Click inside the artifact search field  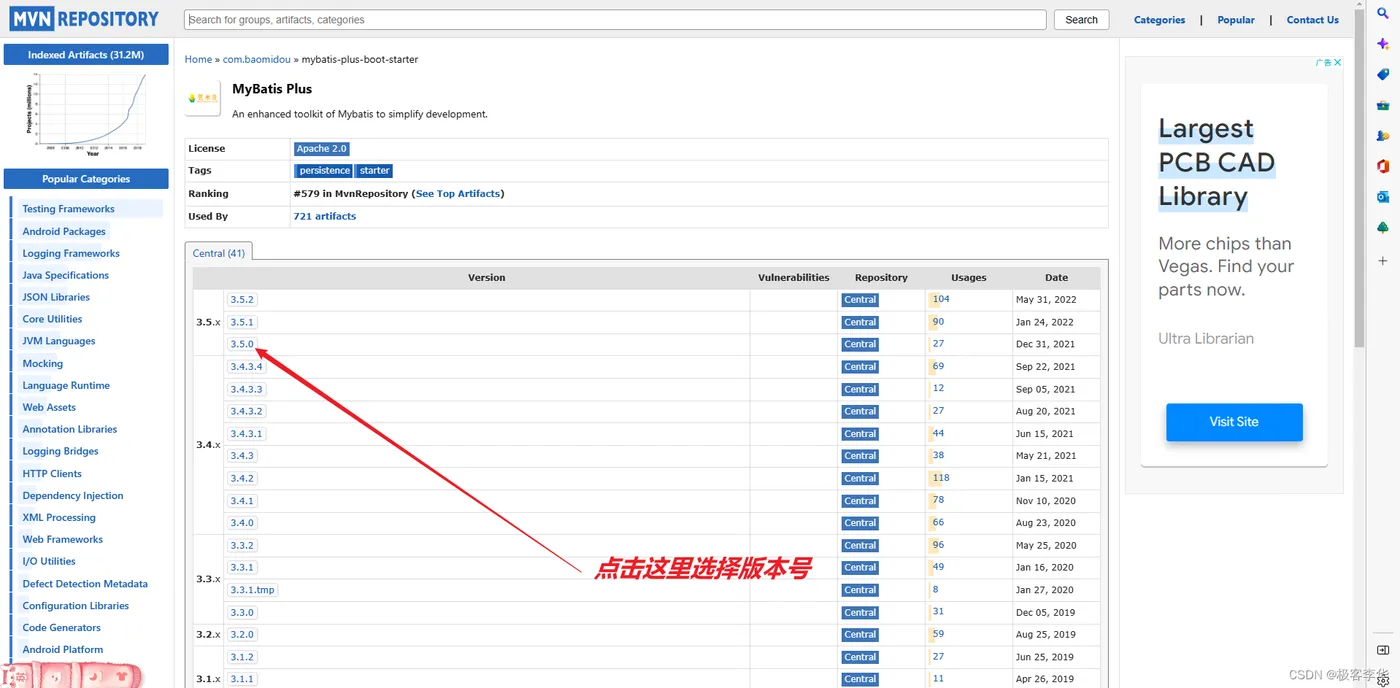click(x=615, y=20)
